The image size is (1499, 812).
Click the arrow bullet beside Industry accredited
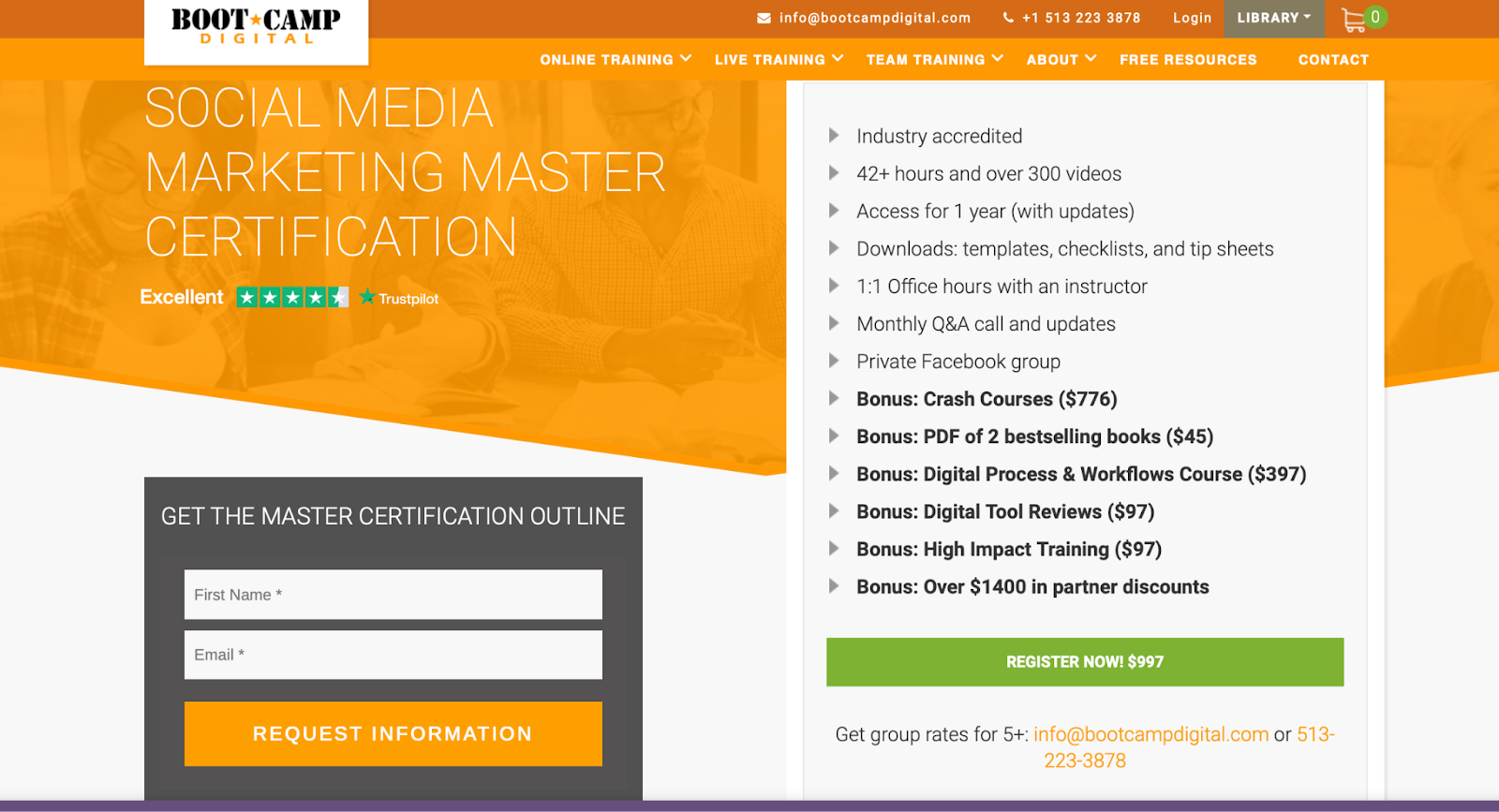click(x=834, y=136)
